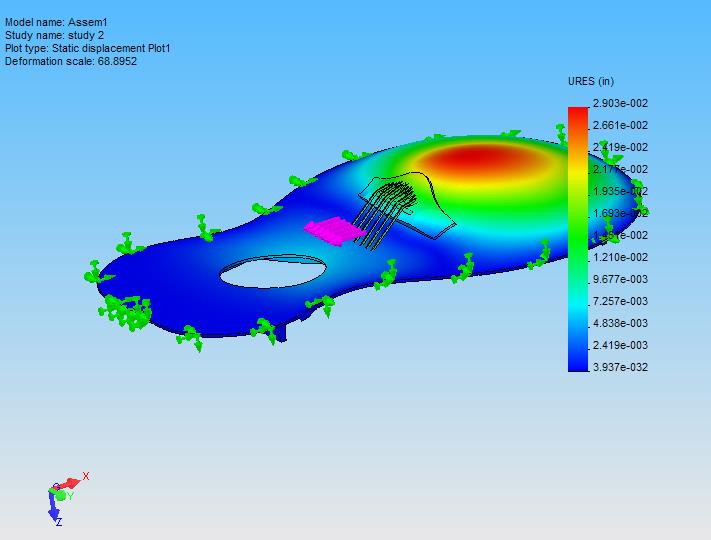Click 'Plot type: Static displacement Plot1' text

point(88,49)
